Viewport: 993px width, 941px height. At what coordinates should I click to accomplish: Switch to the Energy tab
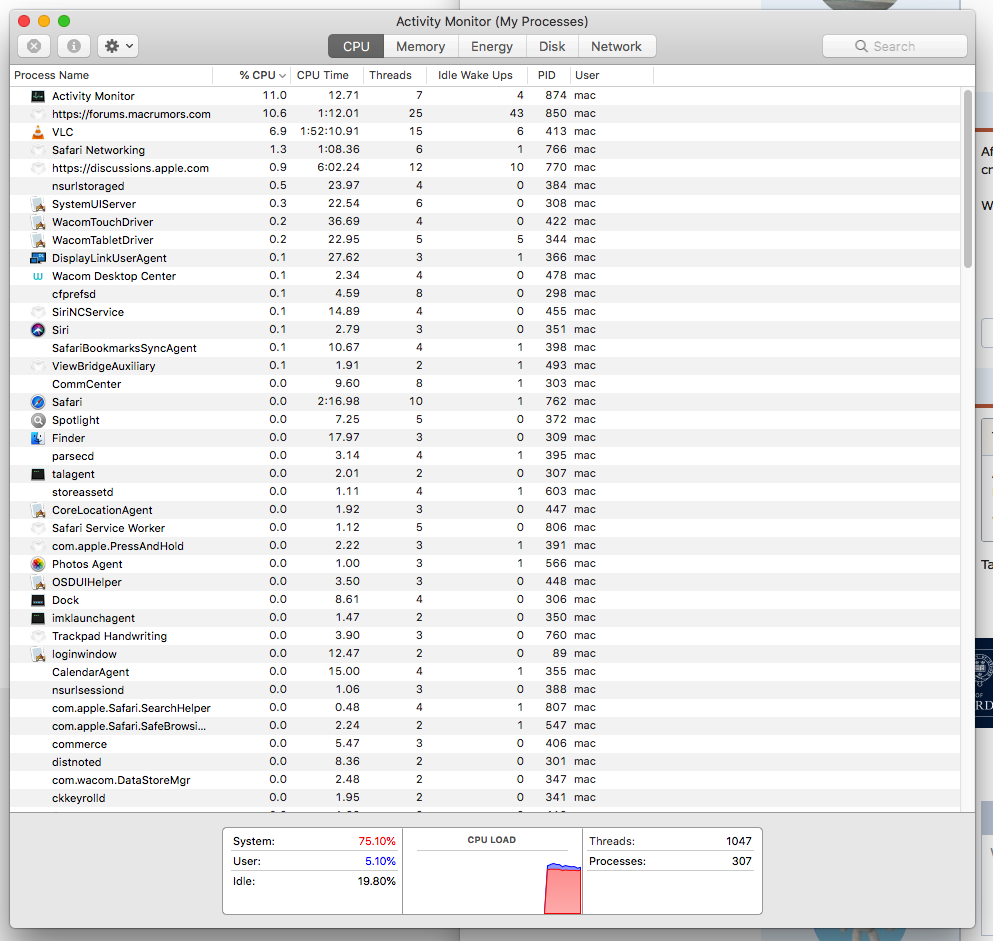point(492,46)
